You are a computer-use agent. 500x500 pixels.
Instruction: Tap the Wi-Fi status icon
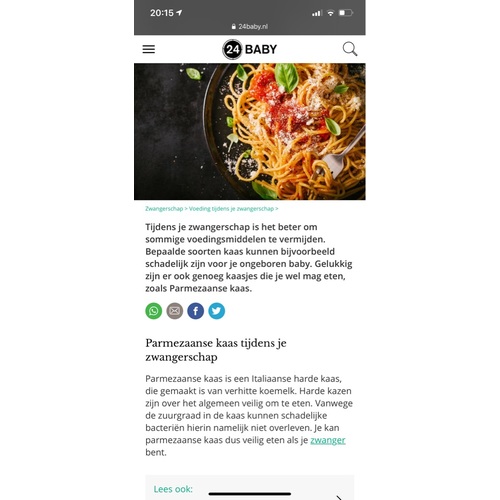click(330, 13)
